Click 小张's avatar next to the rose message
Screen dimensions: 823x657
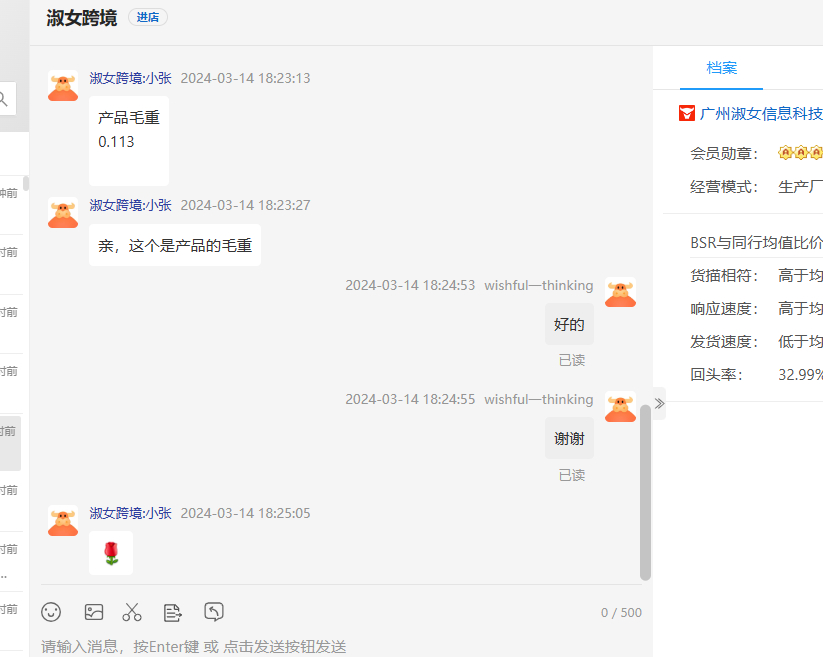[63, 520]
